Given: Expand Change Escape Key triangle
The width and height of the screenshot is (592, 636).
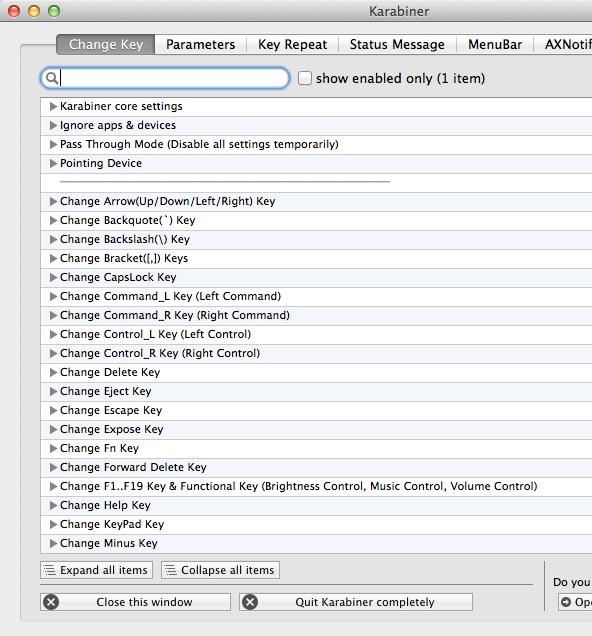Looking at the screenshot, I should pos(53,410).
